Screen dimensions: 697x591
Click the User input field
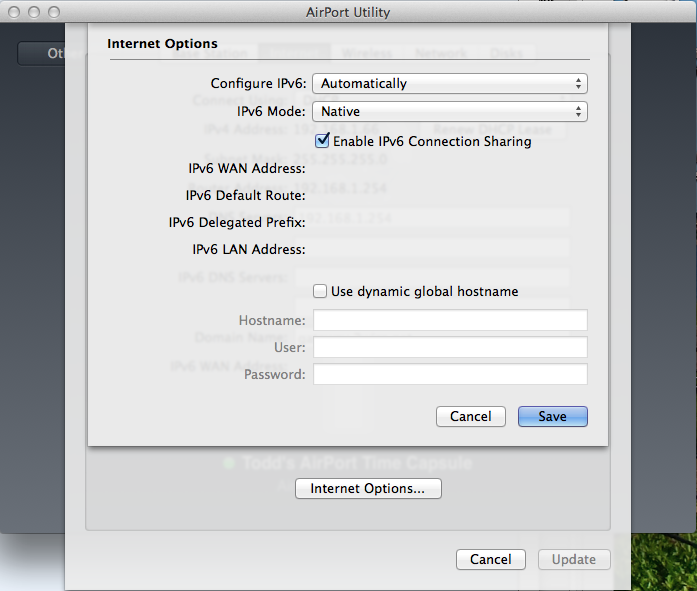tap(450, 347)
